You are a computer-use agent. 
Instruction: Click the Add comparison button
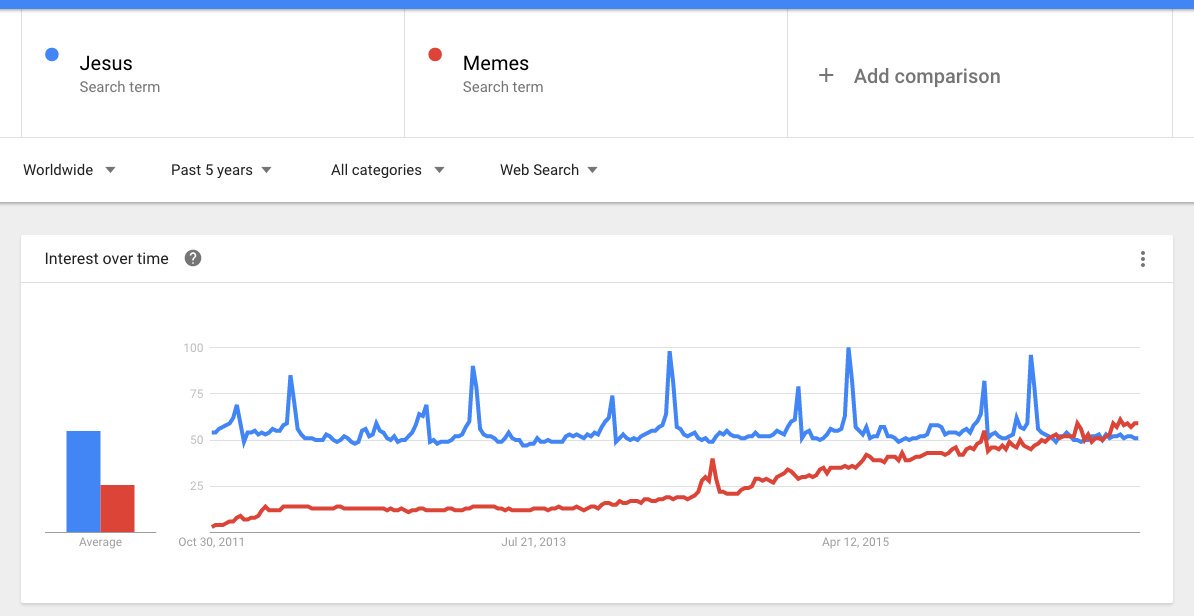[926, 76]
